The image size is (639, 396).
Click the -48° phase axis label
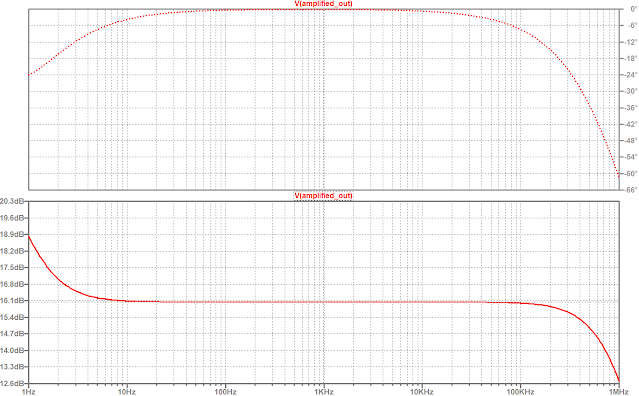coord(631,141)
